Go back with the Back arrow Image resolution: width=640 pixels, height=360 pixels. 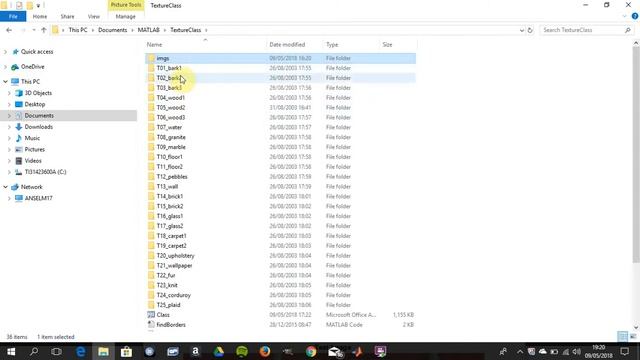point(9,30)
